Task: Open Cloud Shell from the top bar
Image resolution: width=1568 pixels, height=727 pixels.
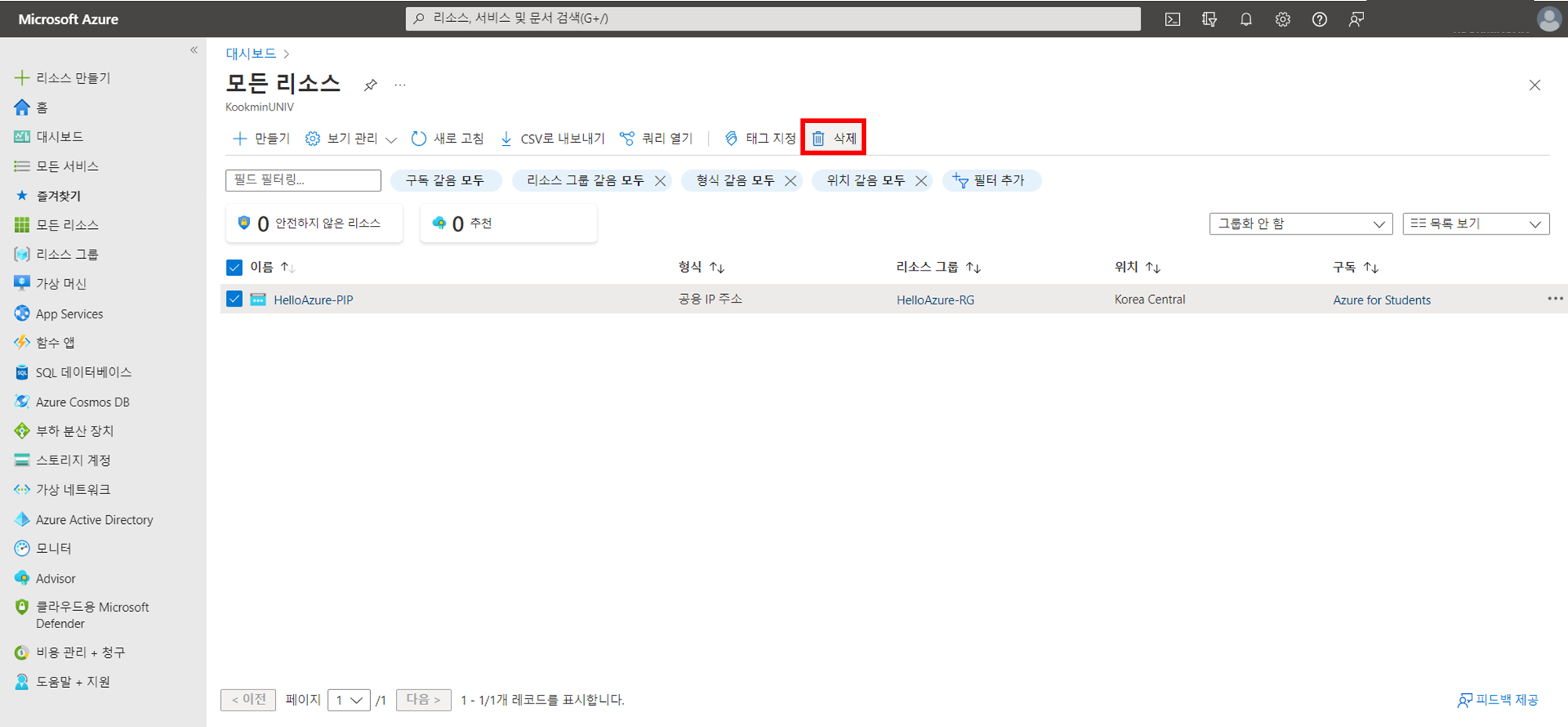Action: [1172, 20]
